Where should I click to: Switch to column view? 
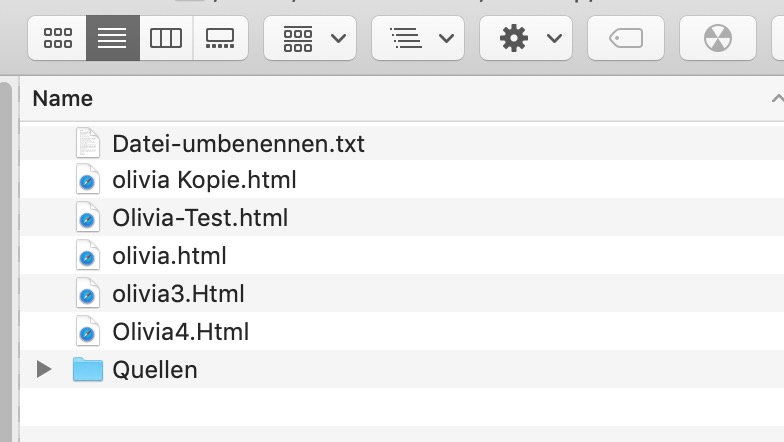pos(166,38)
